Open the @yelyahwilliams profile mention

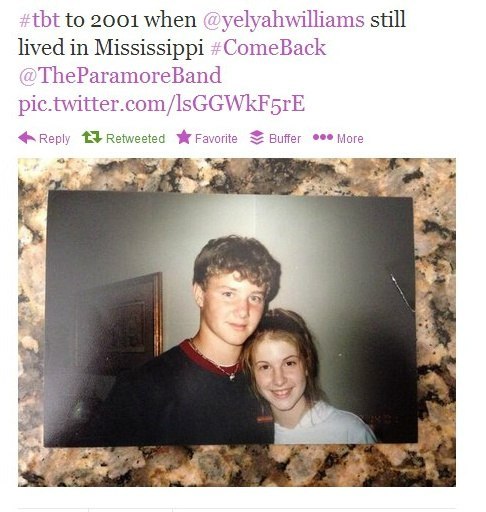click(284, 20)
